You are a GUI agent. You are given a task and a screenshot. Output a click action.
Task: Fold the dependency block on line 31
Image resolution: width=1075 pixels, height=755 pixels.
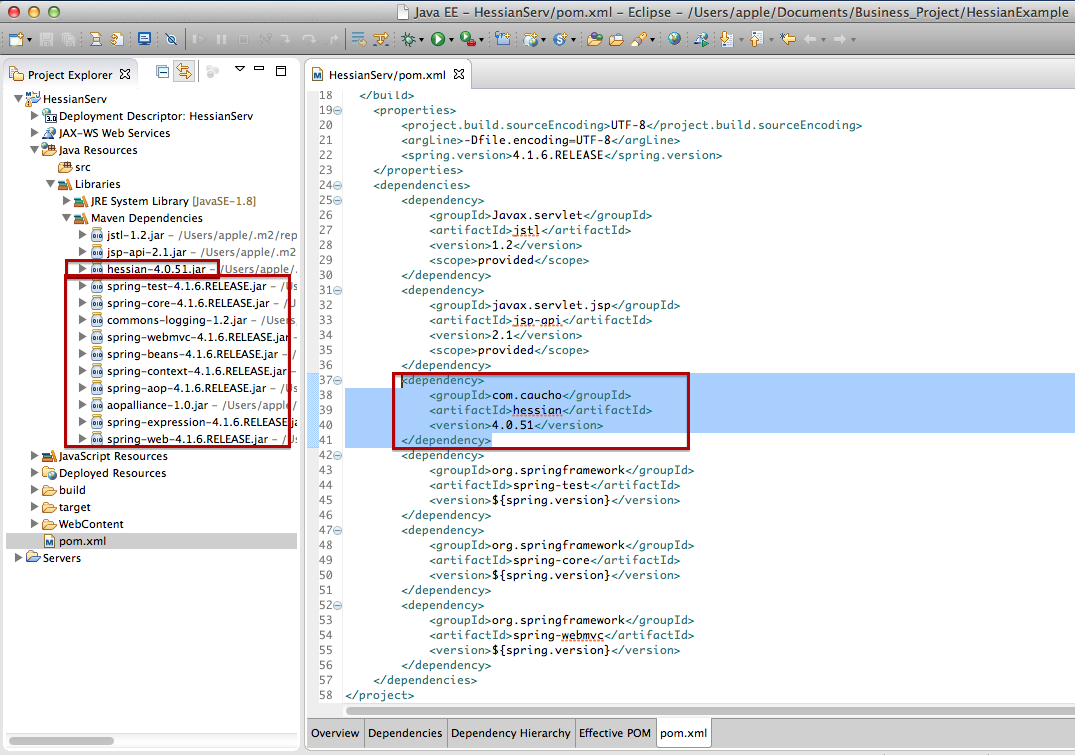pyautogui.click(x=338, y=290)
